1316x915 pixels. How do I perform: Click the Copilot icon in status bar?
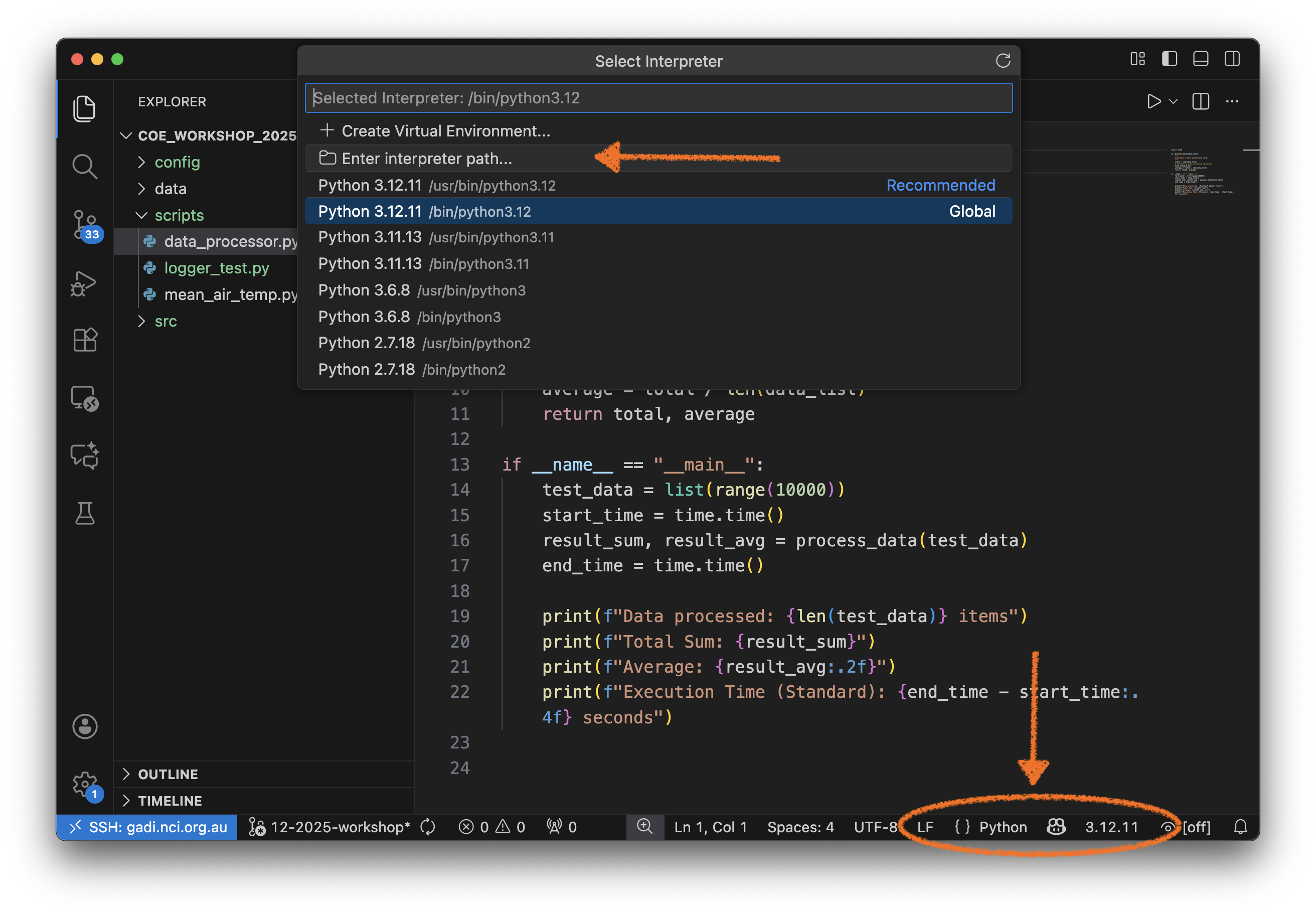pyautogui.click(x=1056, y=827)
